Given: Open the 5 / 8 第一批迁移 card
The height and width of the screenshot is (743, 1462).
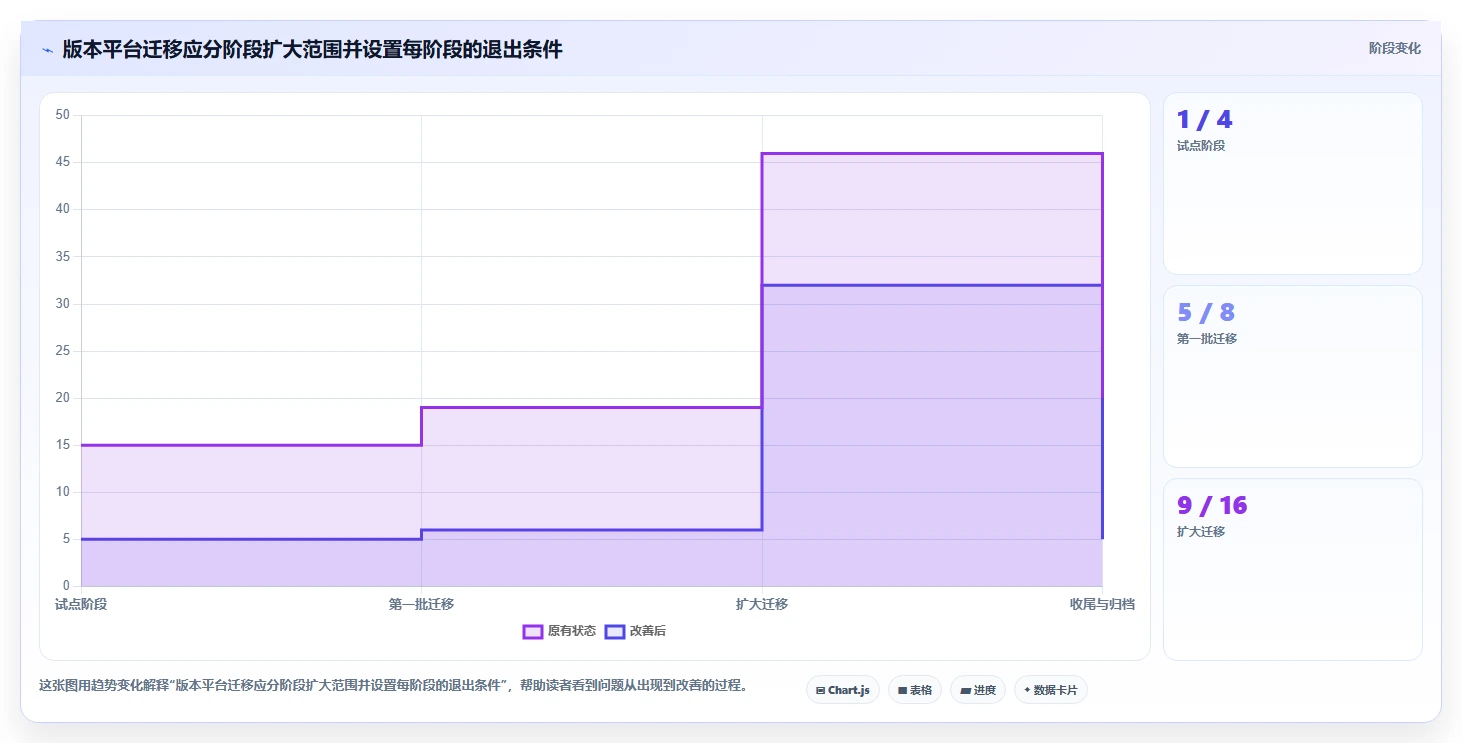Looking at the screenshot, I should pos(1293,376).
